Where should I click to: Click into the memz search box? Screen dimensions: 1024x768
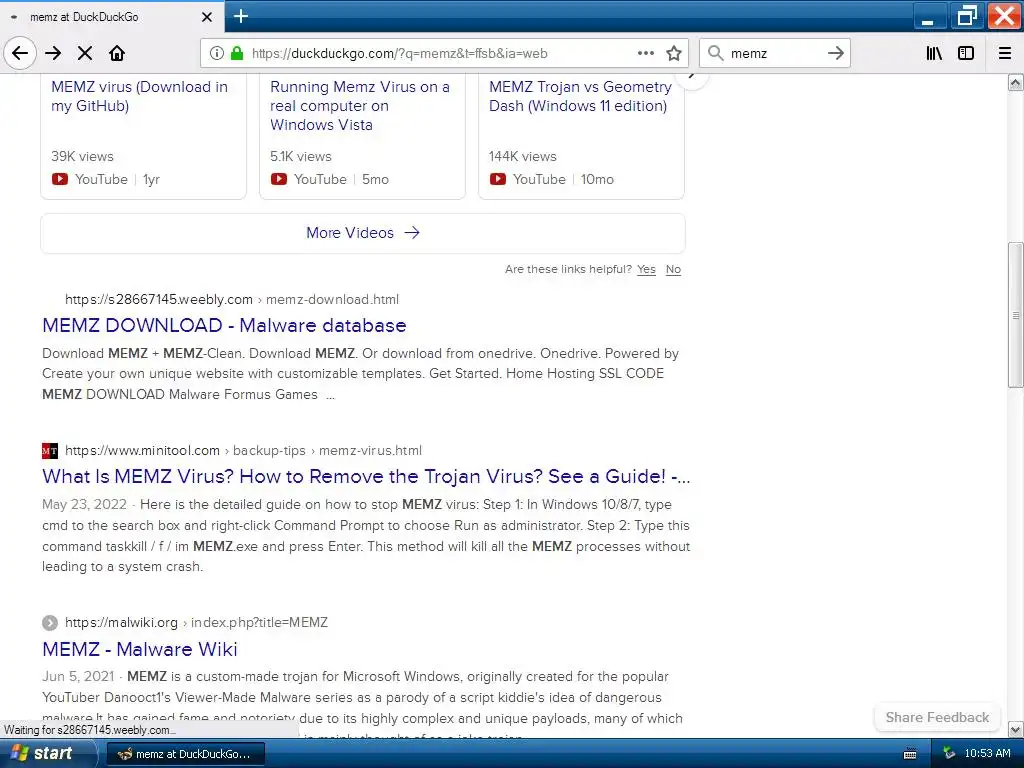tap(774, 53)
